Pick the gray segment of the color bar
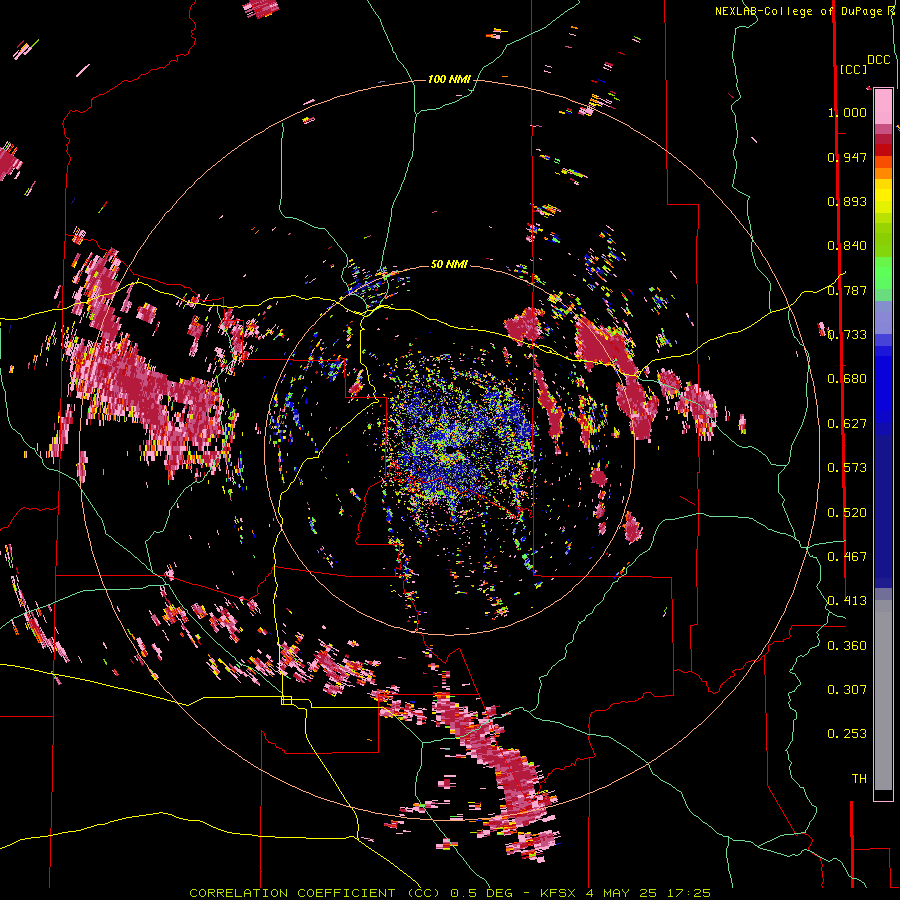The image size is (900, 900). coord(883,695)
